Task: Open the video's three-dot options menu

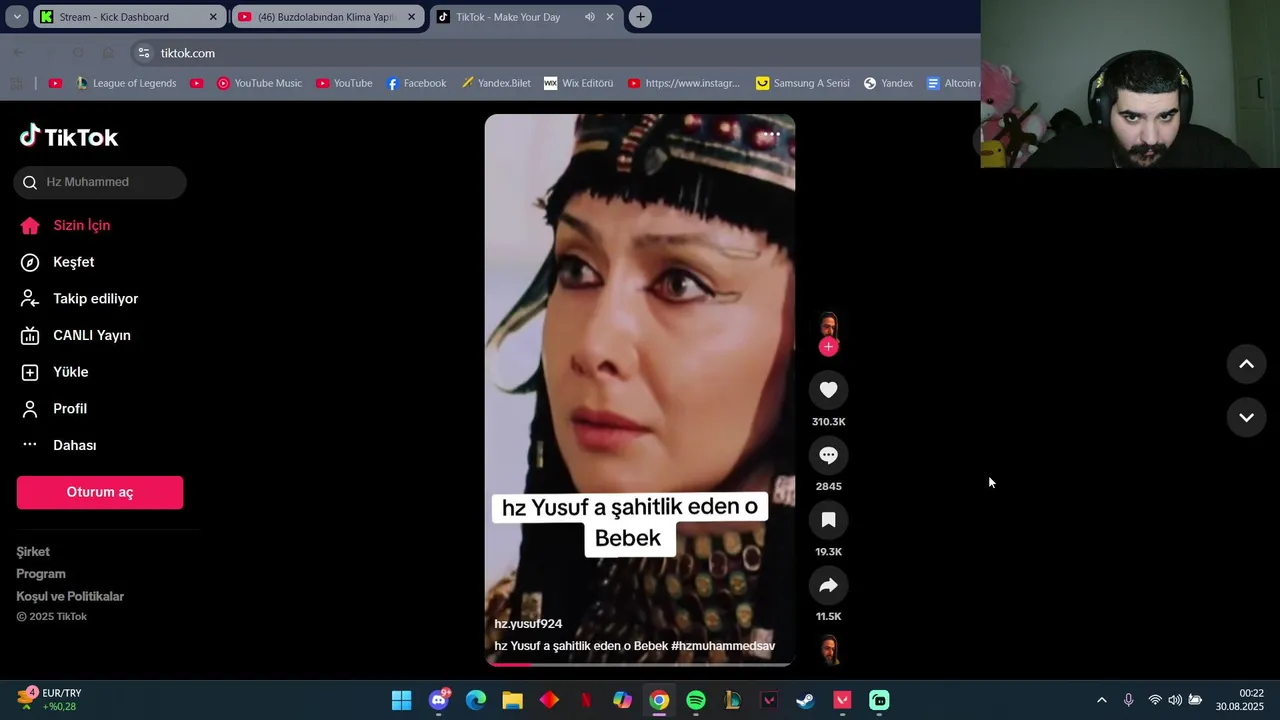Action: coord(771,135)
